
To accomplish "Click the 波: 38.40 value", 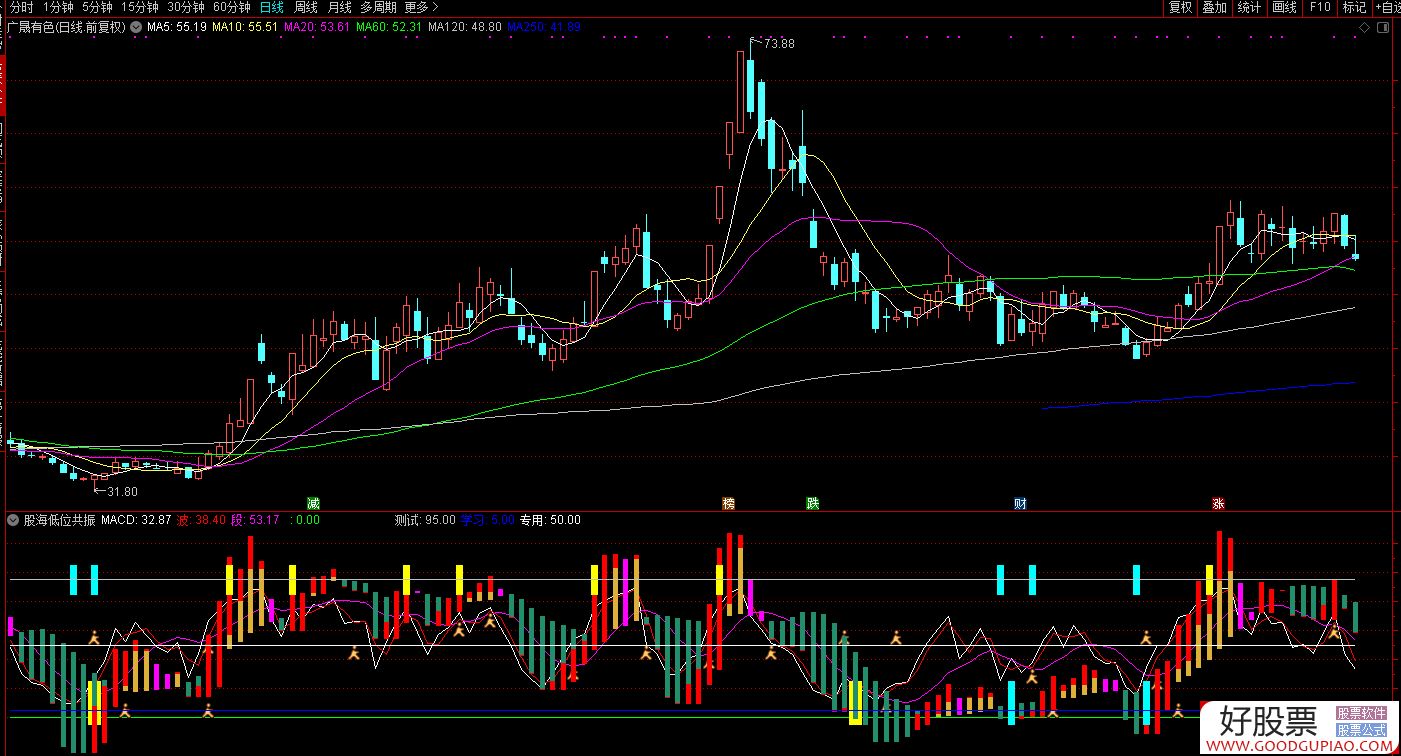I will [x=202, y=520].
